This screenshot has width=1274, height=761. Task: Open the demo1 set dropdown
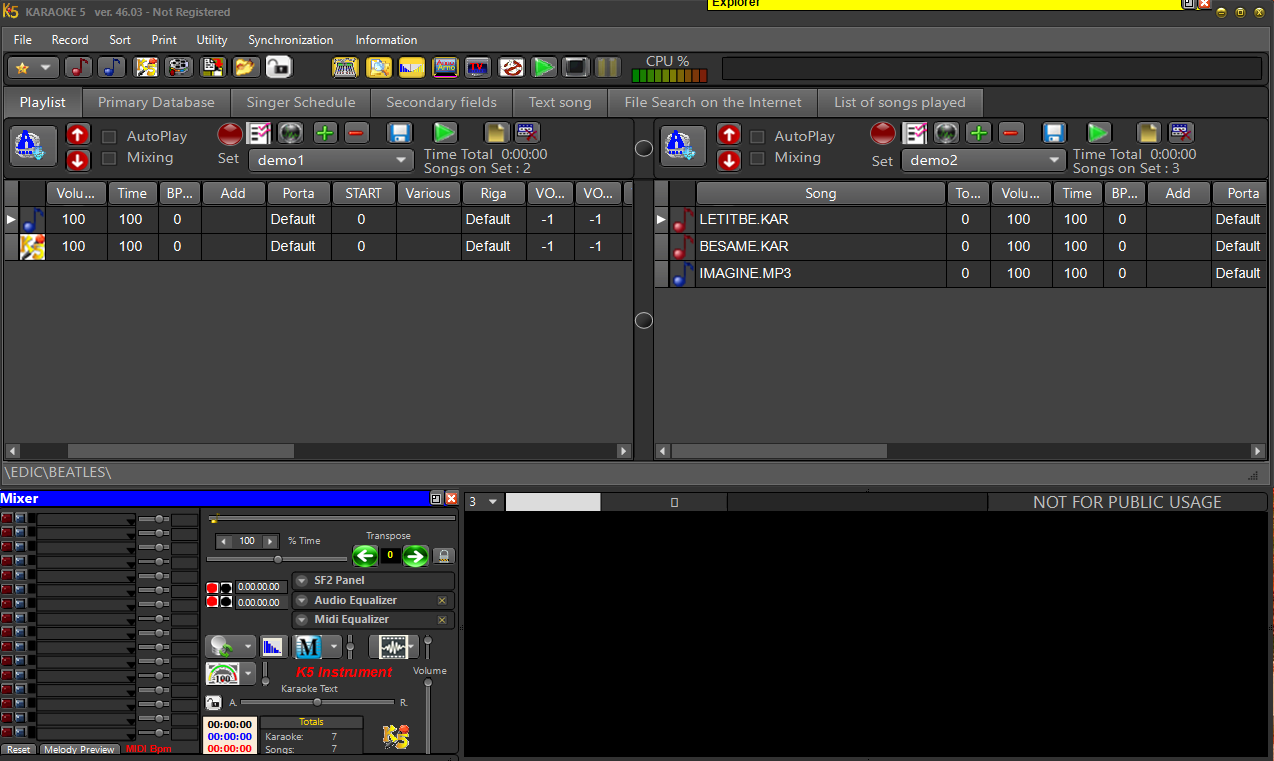(403, 160)
